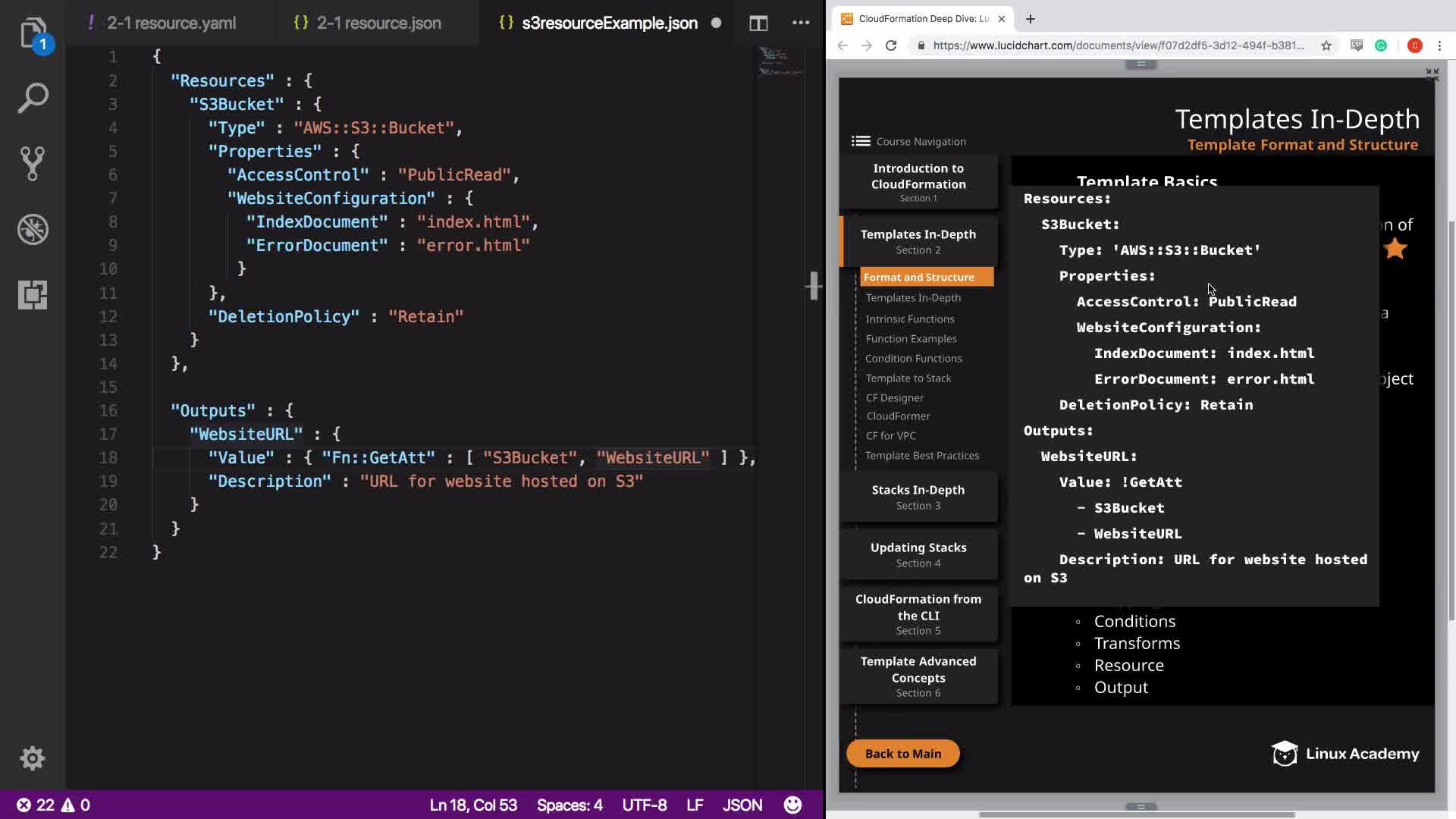Click the Back to Main button
1456x819 pixels.
pyautogui.click(x=902, y=753)
